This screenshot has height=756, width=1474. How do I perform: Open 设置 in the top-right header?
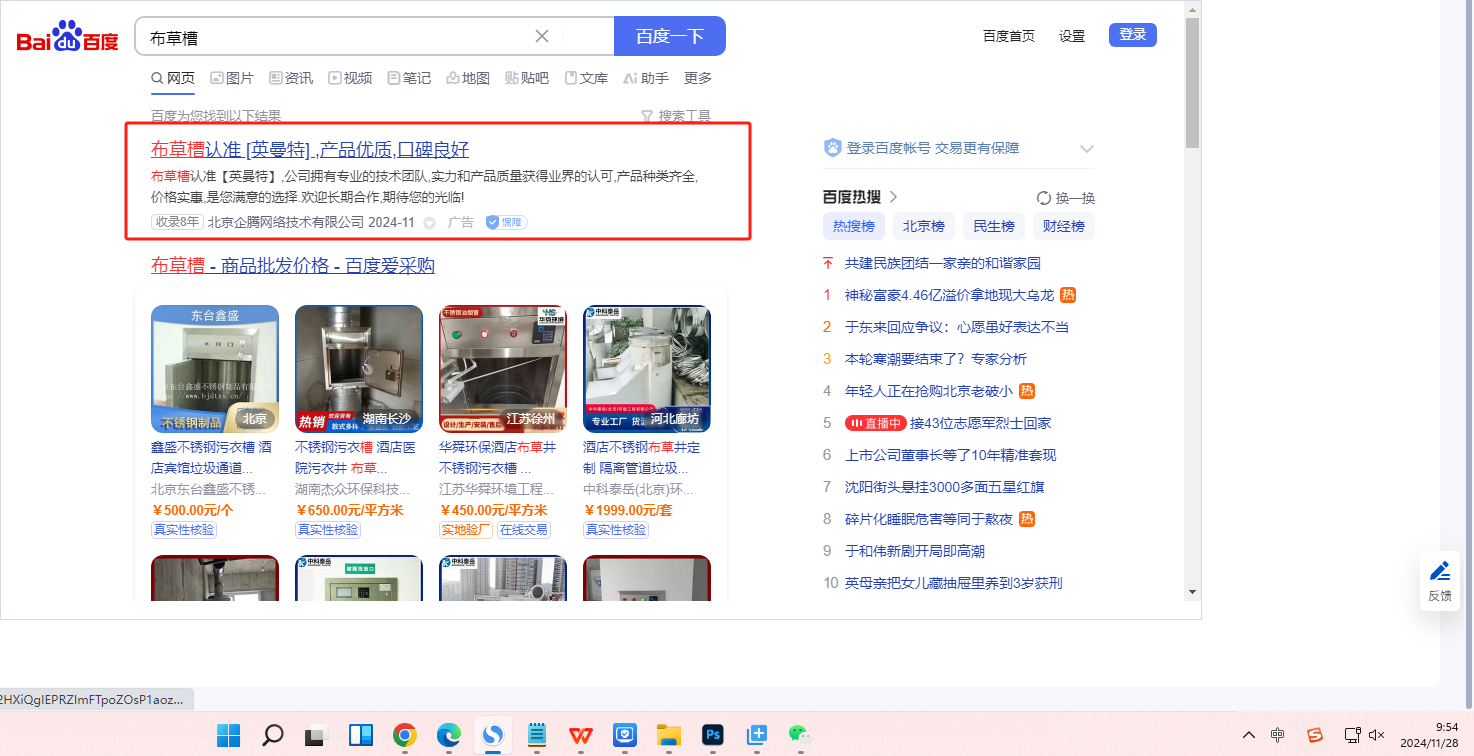[x=1072, y=36]
